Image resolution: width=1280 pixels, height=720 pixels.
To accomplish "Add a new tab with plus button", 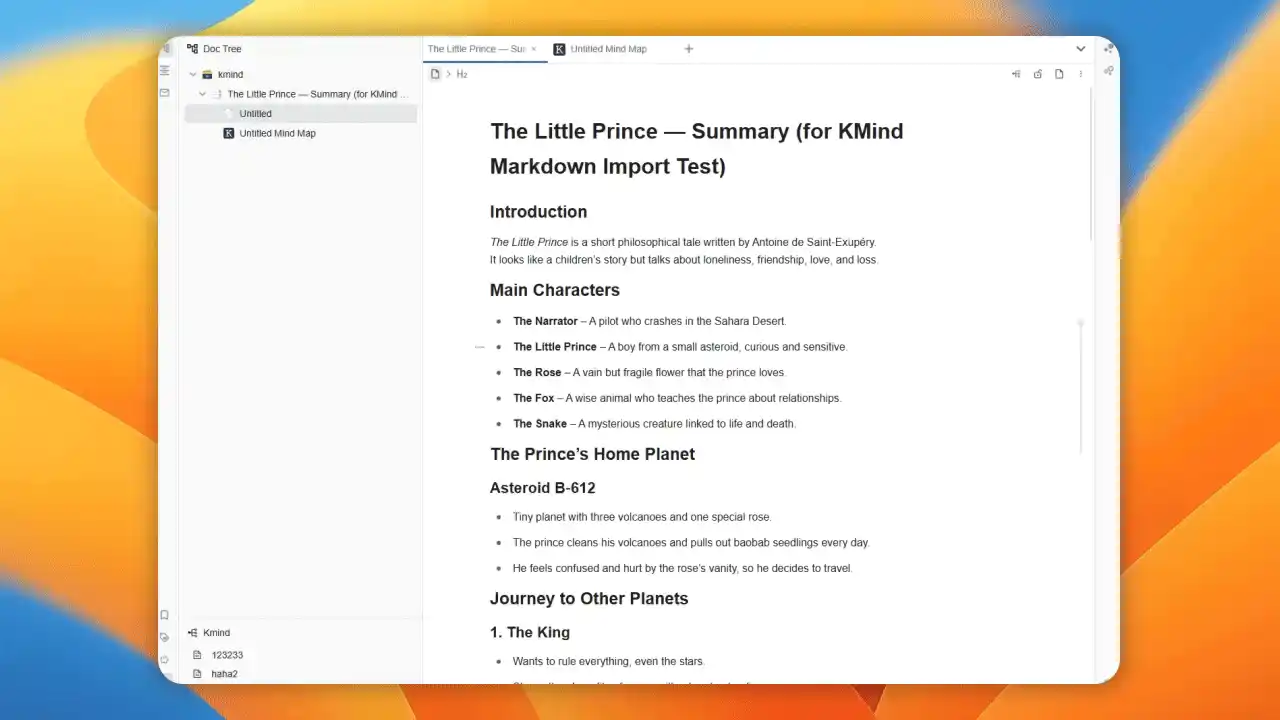I will pyautogui.click(x=688, y=49).
